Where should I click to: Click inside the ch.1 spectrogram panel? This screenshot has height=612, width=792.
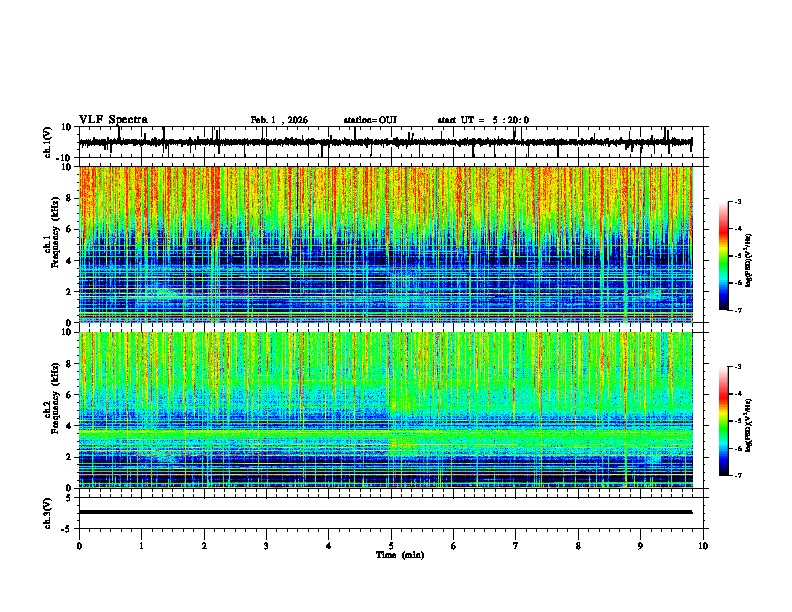tap(386, 244)
